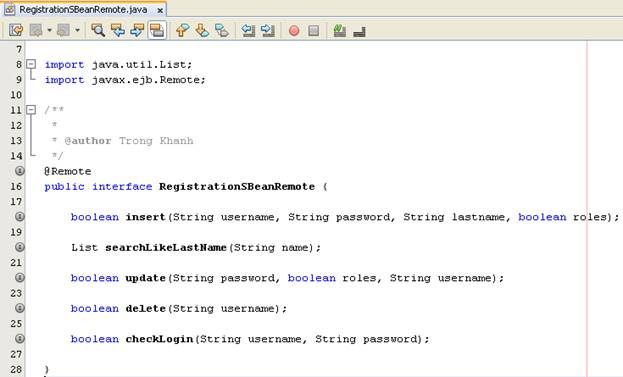Close the RegistrationSBeanRemote.java tab

(160, 10)
